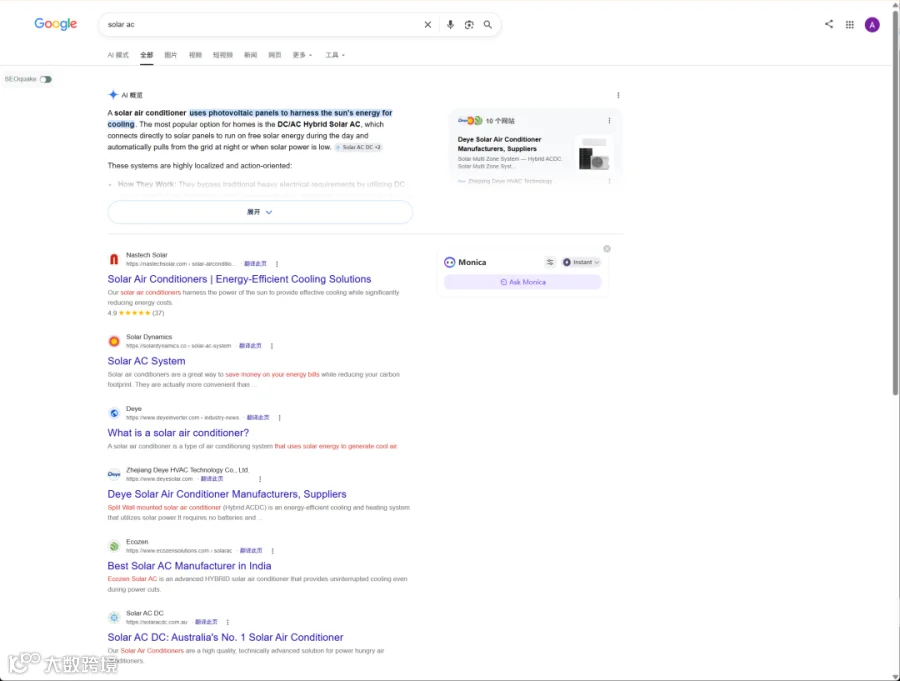
Task: Open Solar Air Conditioners Energy-Efficient Cooling link
Action: [239, 279]
